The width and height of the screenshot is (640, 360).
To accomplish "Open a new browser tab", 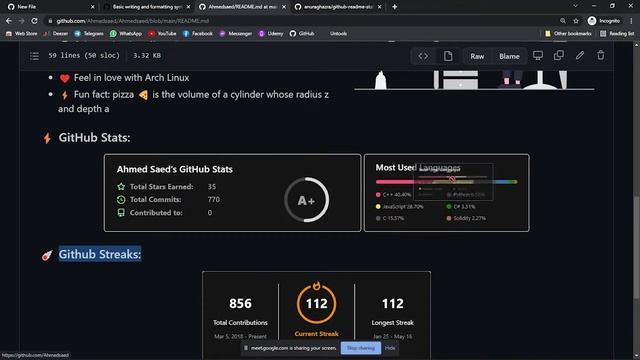I will pos(394,7).
